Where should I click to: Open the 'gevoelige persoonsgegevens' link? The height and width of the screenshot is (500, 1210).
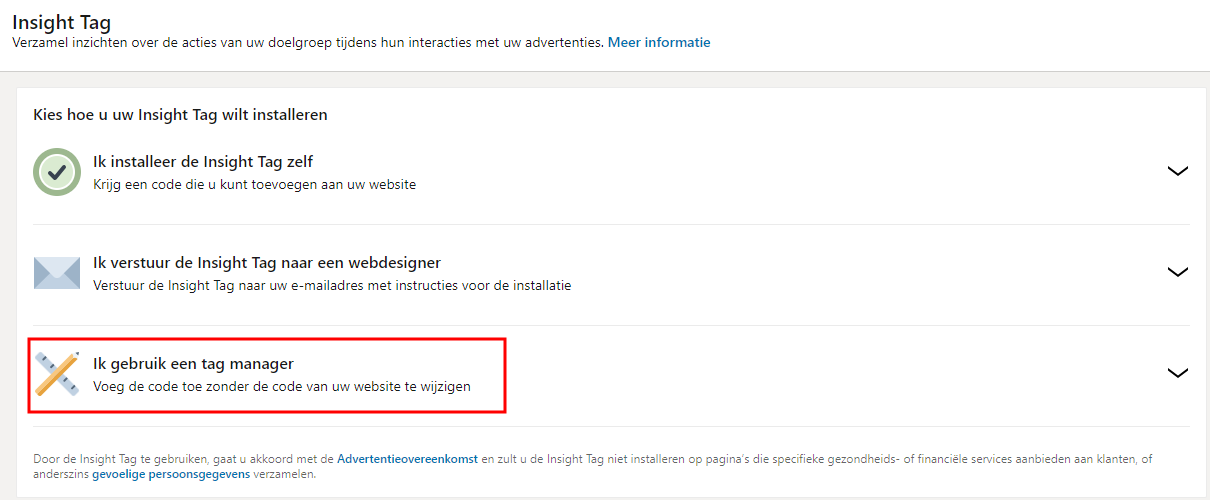pos(171,475)
